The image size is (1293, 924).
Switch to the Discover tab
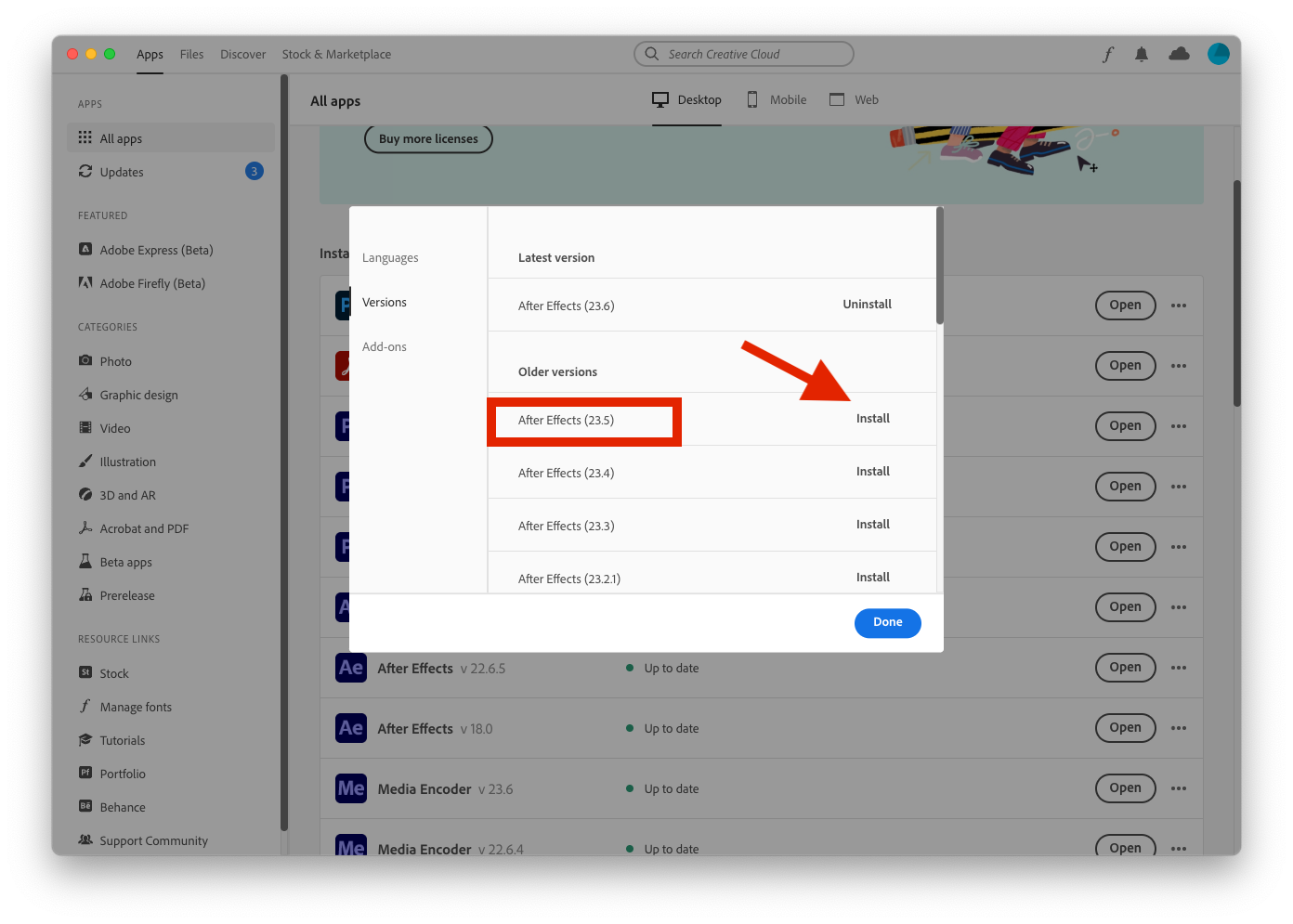[x=242, y=55]
